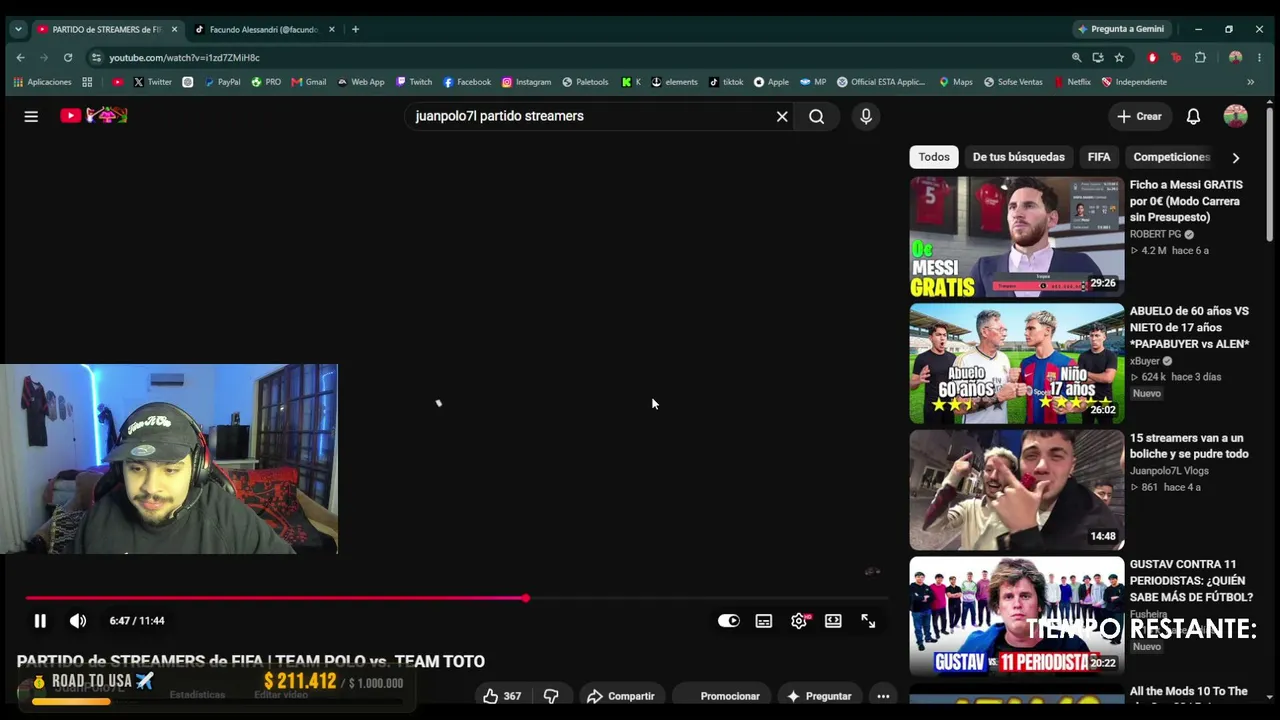Open '15 streamers van a un boliche' title
The width and height of the screenshot is (1280, 720).
[x=1189, y=446]
